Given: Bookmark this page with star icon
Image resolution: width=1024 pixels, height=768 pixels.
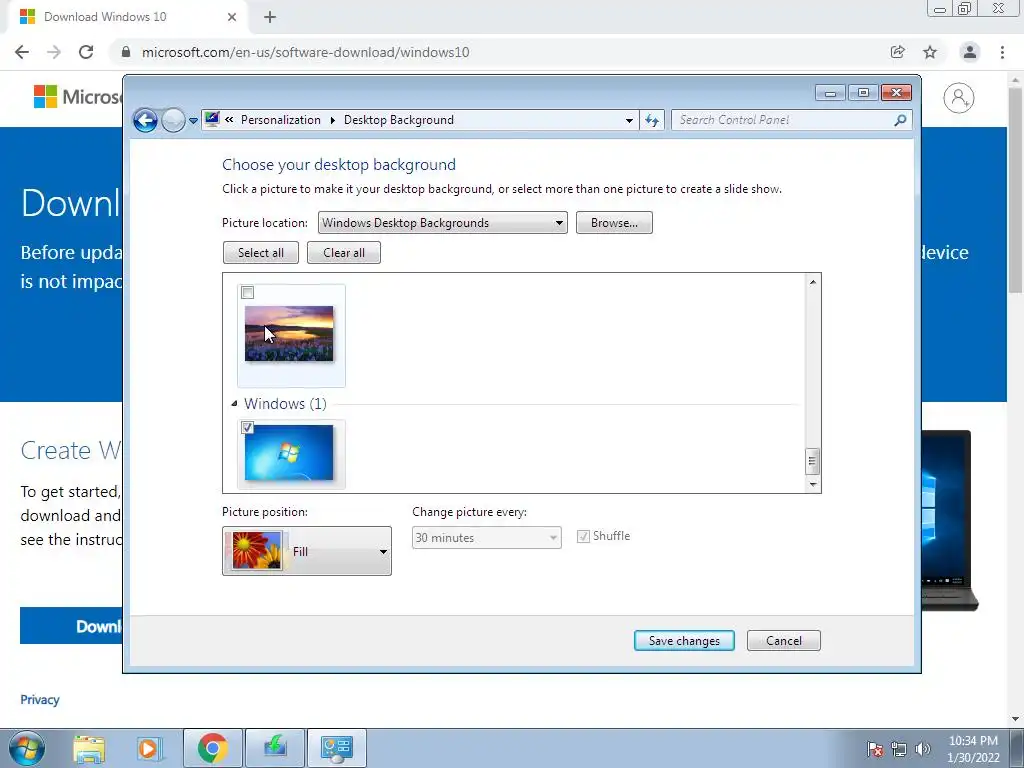Looking at the screenshot, I should tap(930, 52).
